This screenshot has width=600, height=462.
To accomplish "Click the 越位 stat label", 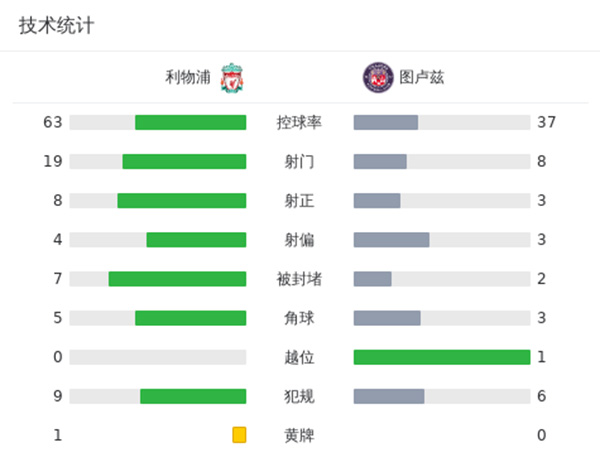I will 299,357.
